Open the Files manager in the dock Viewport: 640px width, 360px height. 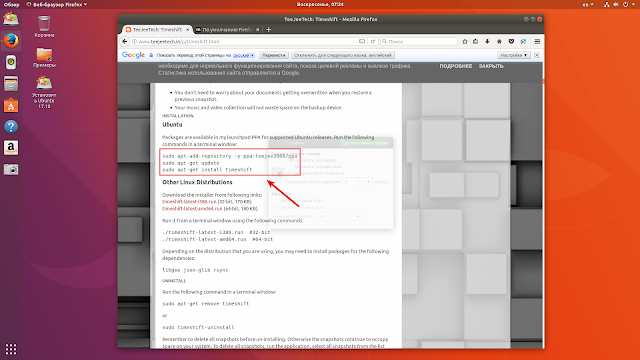point(11,84)
